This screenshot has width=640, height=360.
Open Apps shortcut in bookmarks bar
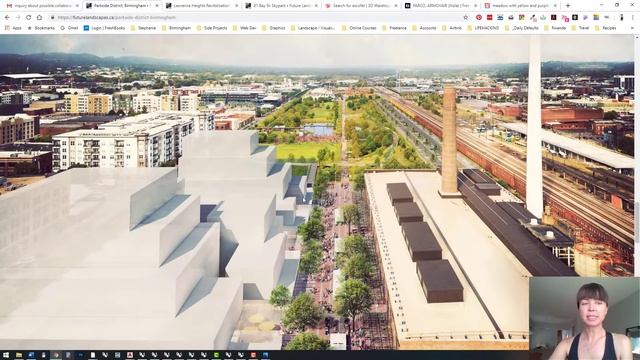pyautogui.click(x=13, y=28)
